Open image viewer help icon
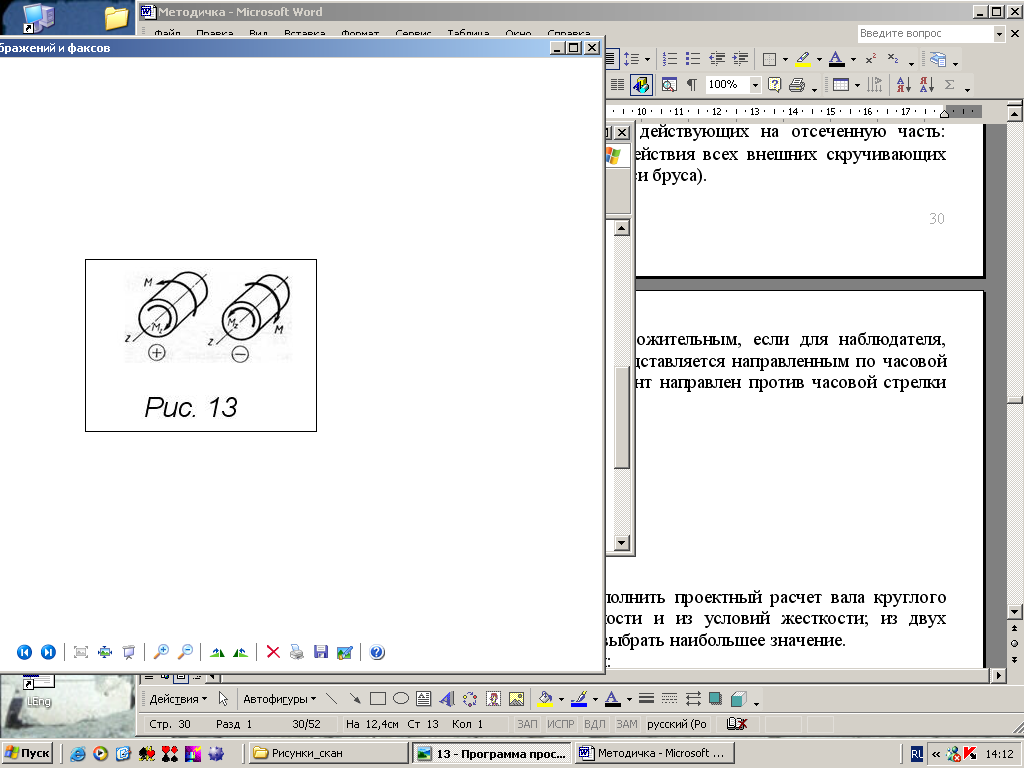The width and height of the screenshot is (1024, 768). (x=377, y=652)
